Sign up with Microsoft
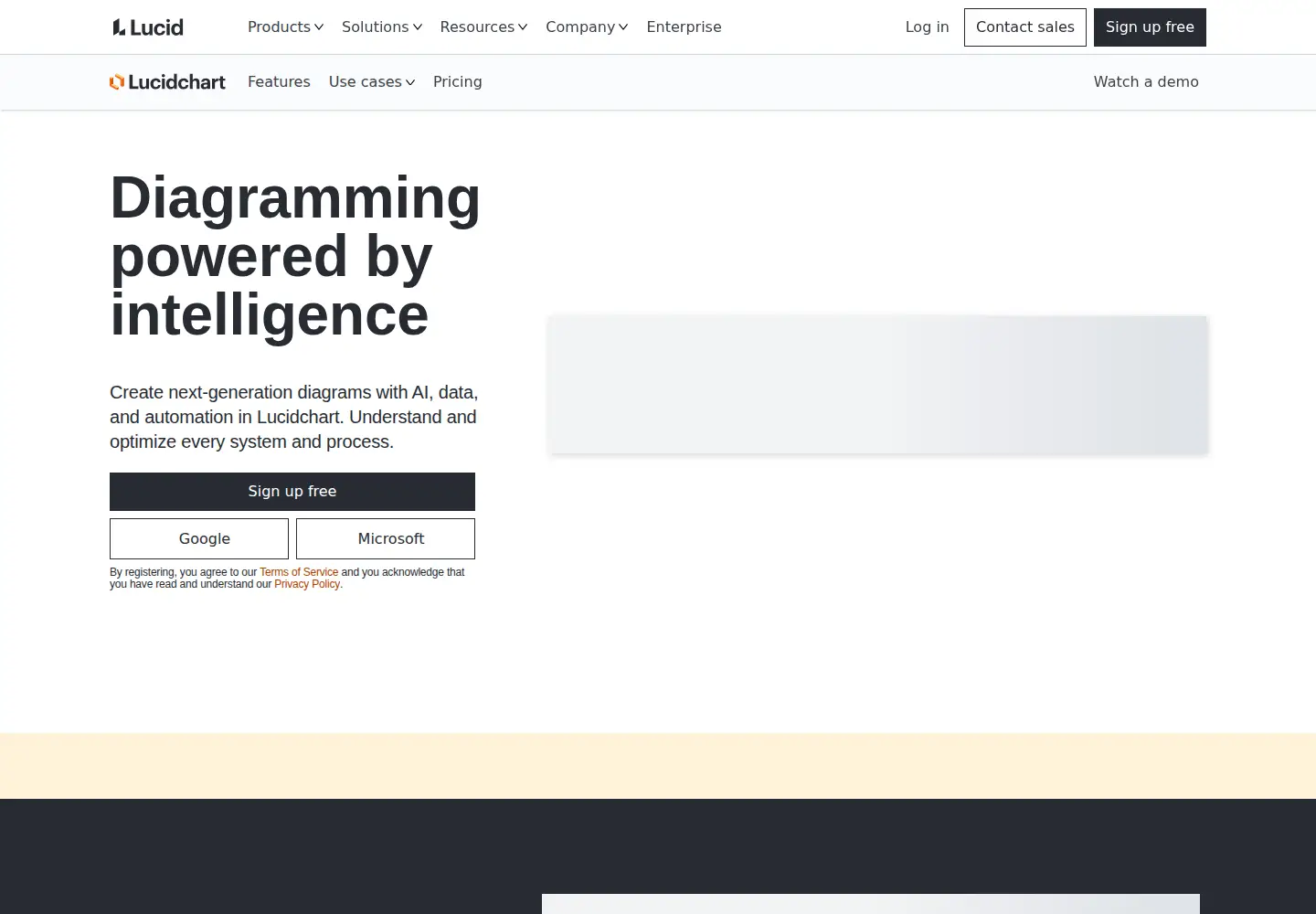1316x914 pixels. 386,538
